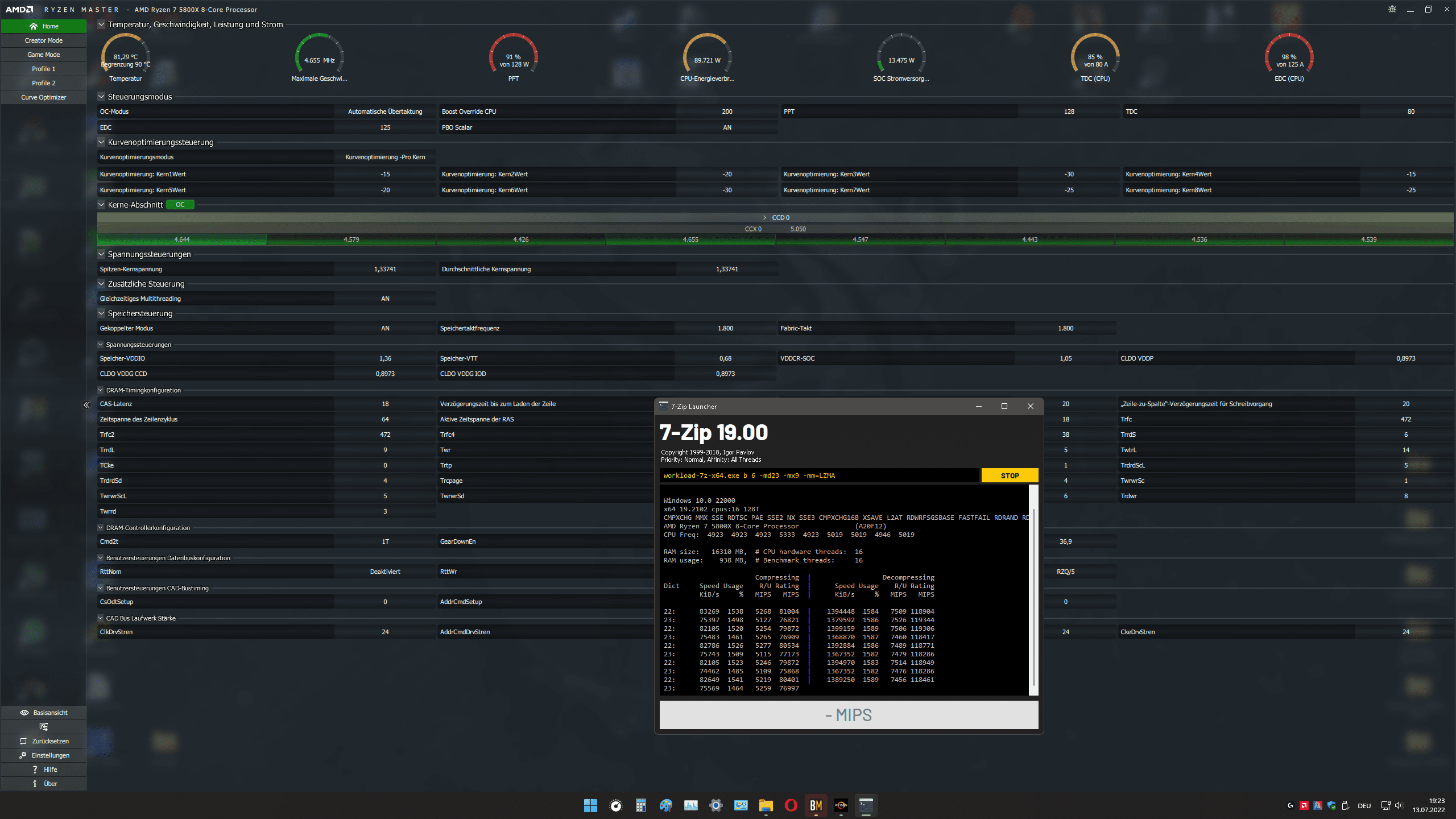Click the STOP button in 7-Zip Launcher

click(x=1010, y=475)
